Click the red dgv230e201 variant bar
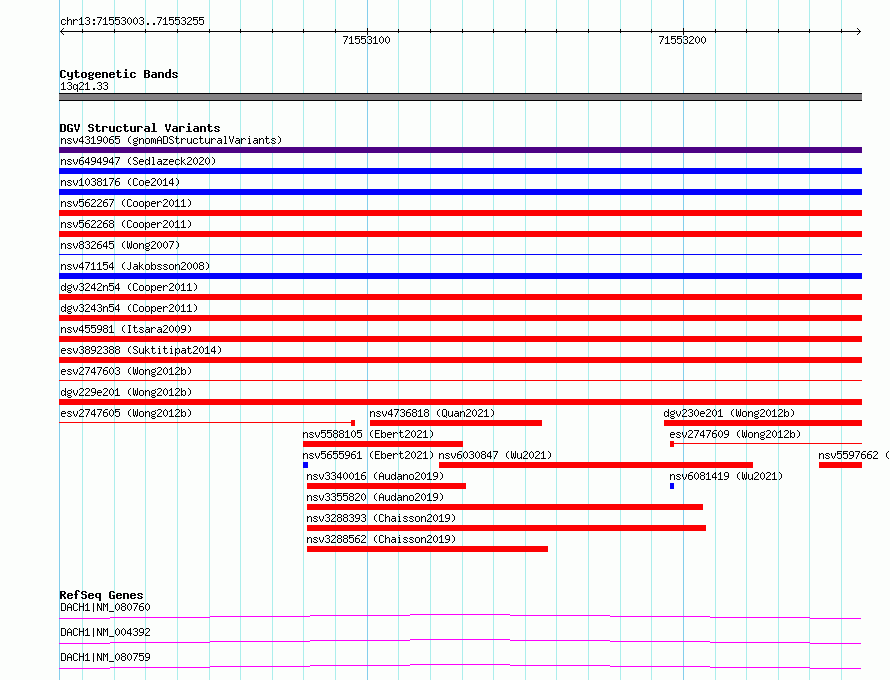 [x=763, y=423]
